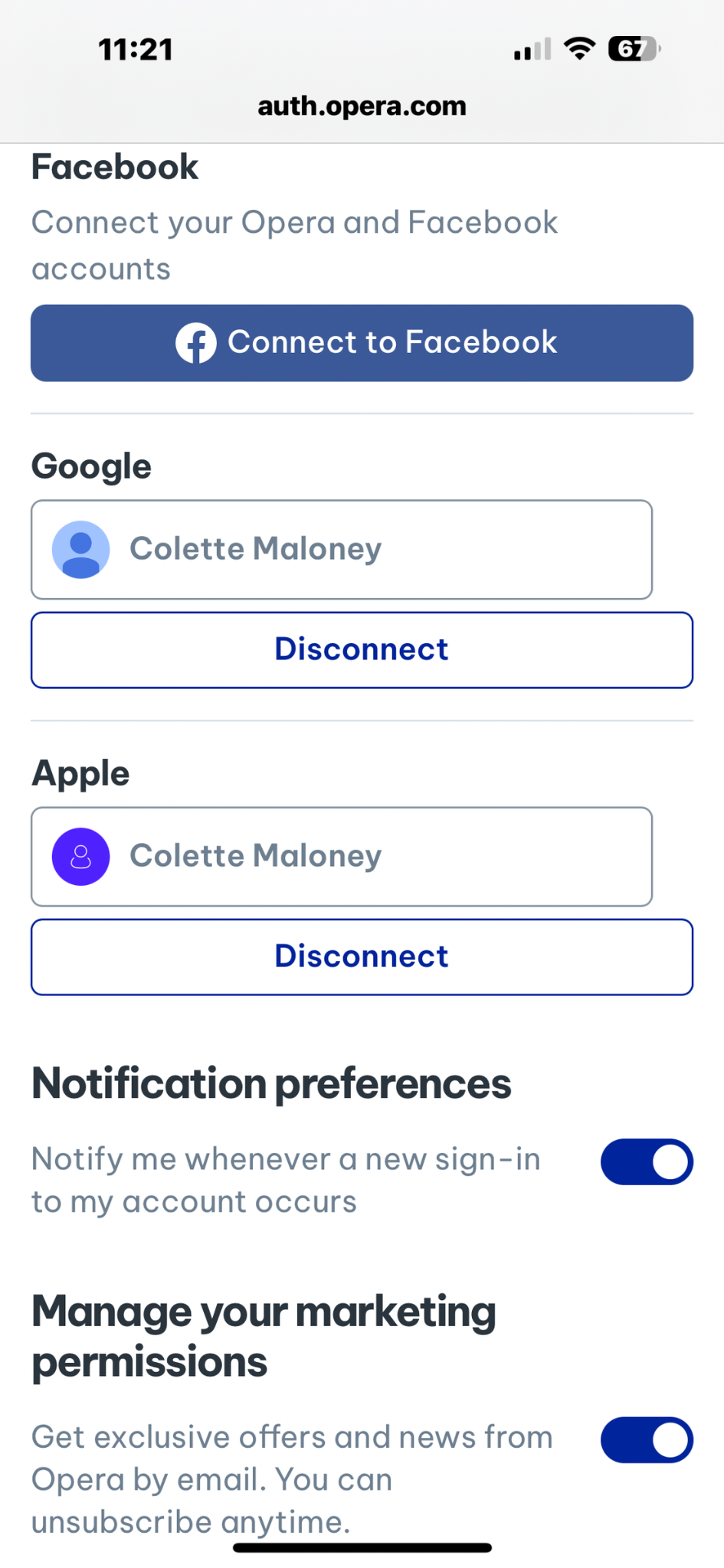Image resolution: width=724 pixels, height=1568 pixels.
Task: Tap the Google account avatar icon
Action: click(x=80, y=550)
